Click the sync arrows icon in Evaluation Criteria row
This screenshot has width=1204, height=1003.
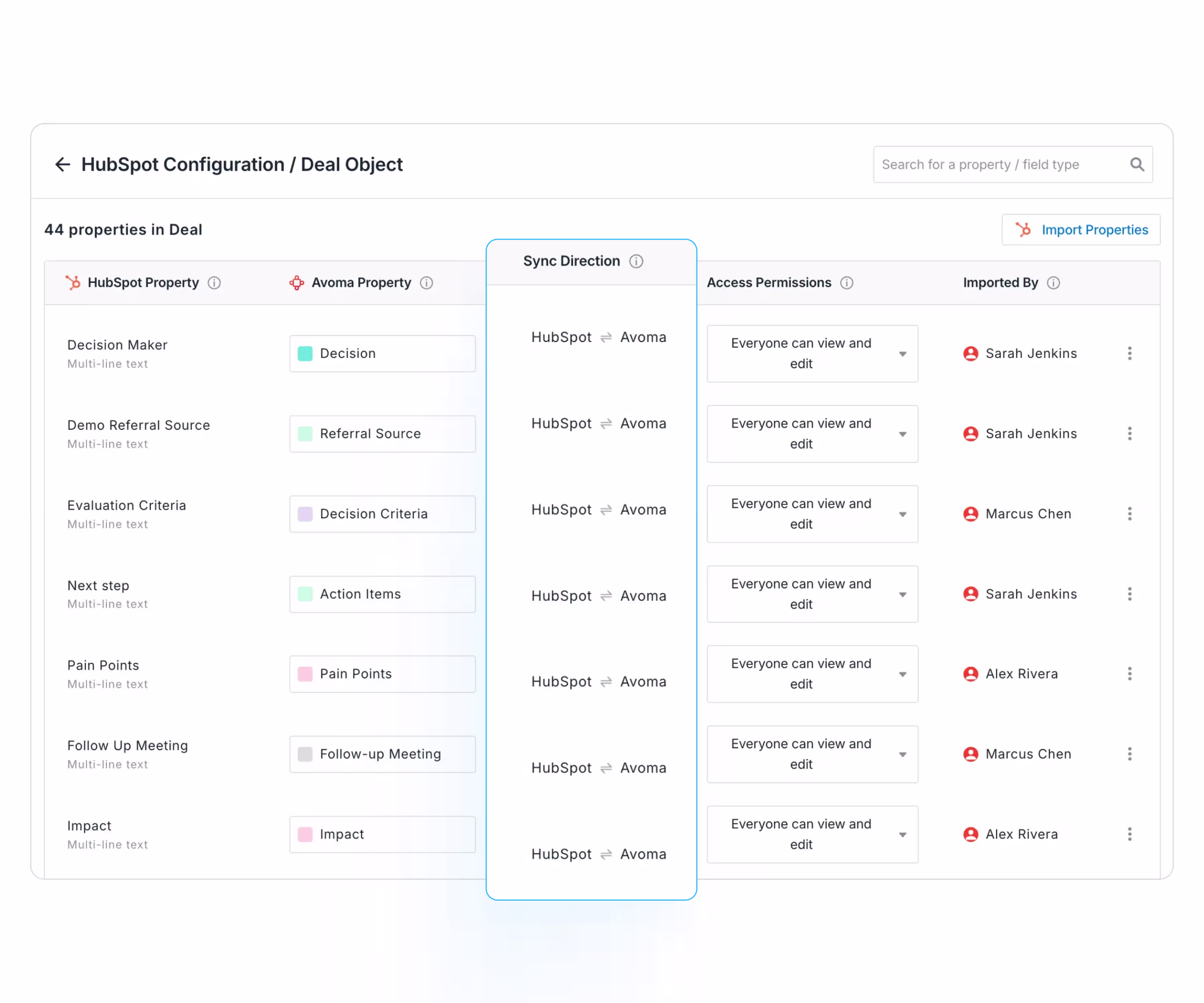pyautogui.click(x=606, y=510)
